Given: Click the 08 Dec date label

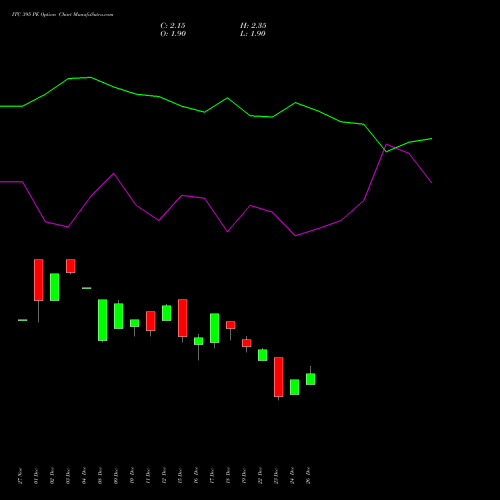Looking at the screenshot, I should 100,476.
